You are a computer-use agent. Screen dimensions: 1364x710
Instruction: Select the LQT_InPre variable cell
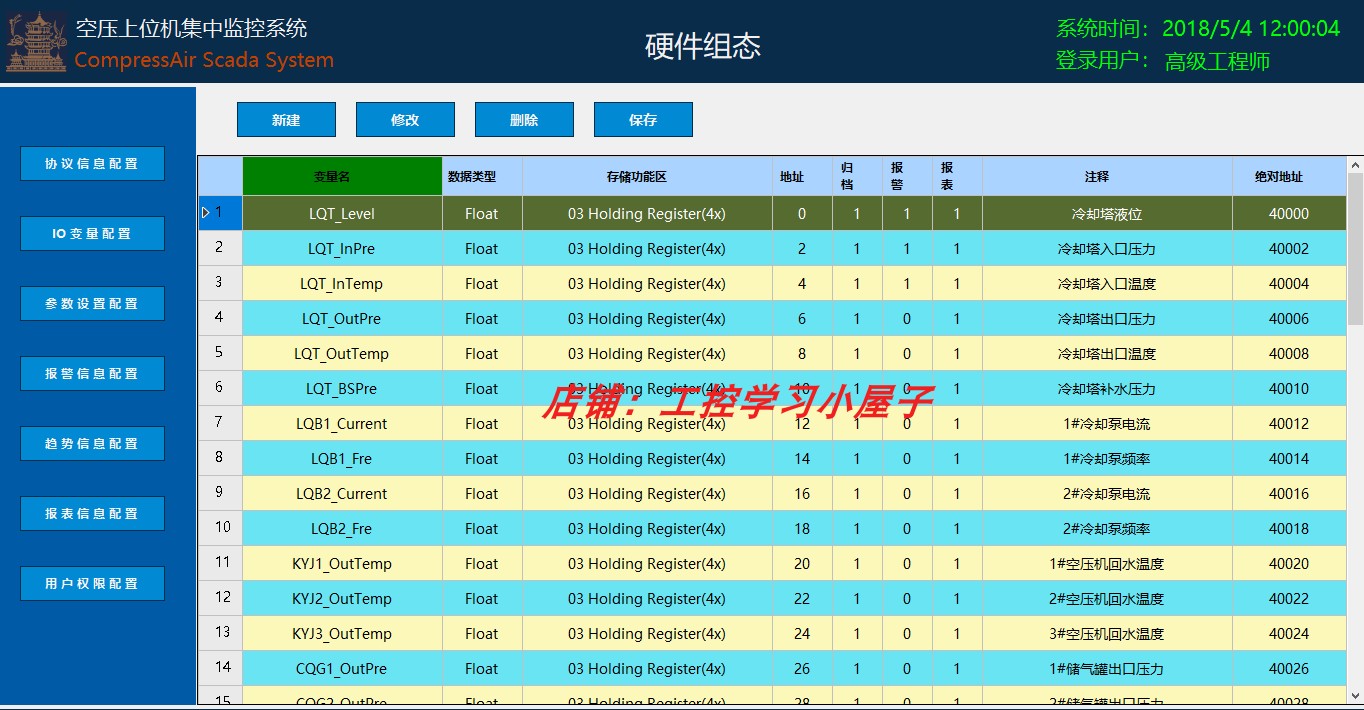click(x=342, y=248)
